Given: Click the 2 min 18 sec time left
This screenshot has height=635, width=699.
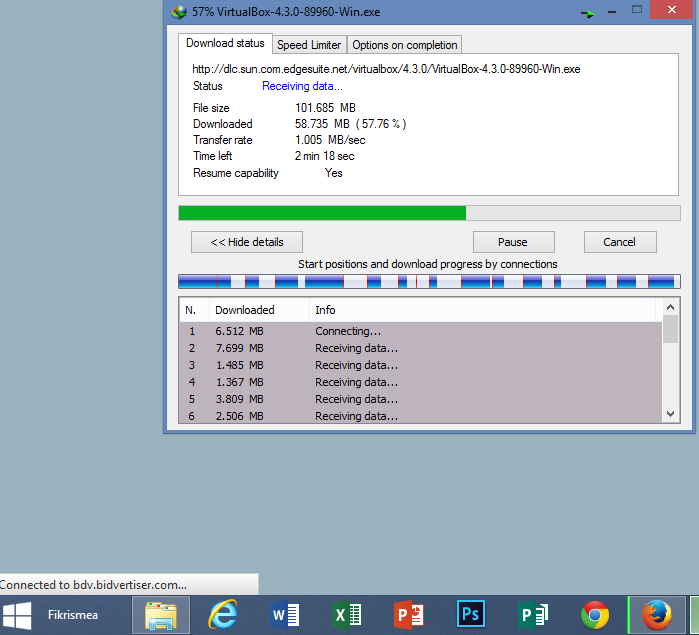Looking at the screenshot, I should coord(325,156).
